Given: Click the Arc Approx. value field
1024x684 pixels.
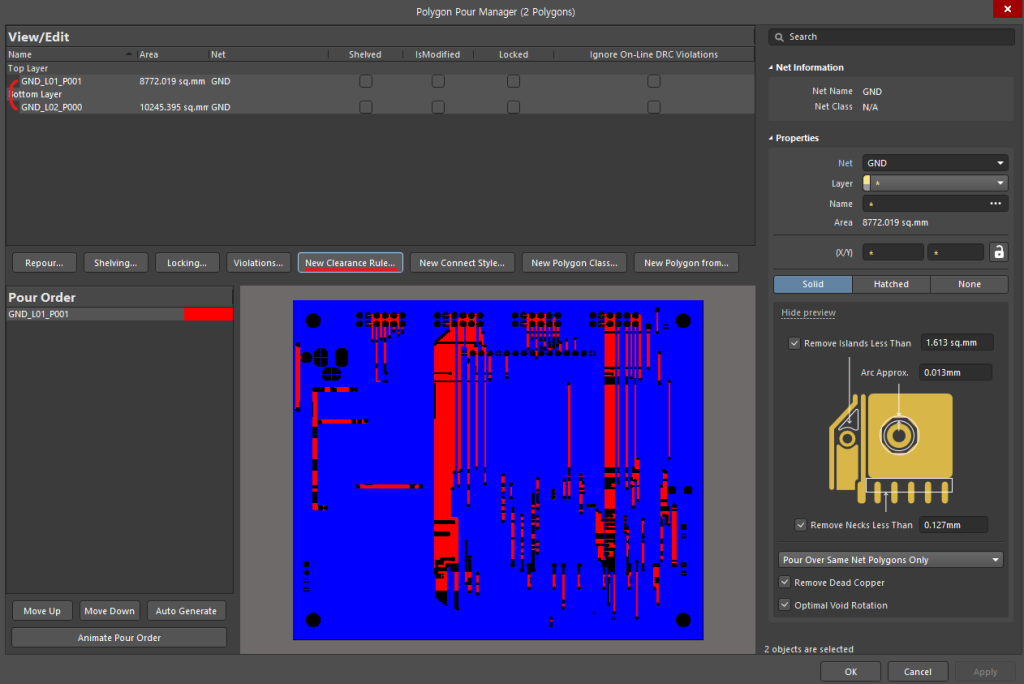Looking at the screenshot, I should point(954,372).
